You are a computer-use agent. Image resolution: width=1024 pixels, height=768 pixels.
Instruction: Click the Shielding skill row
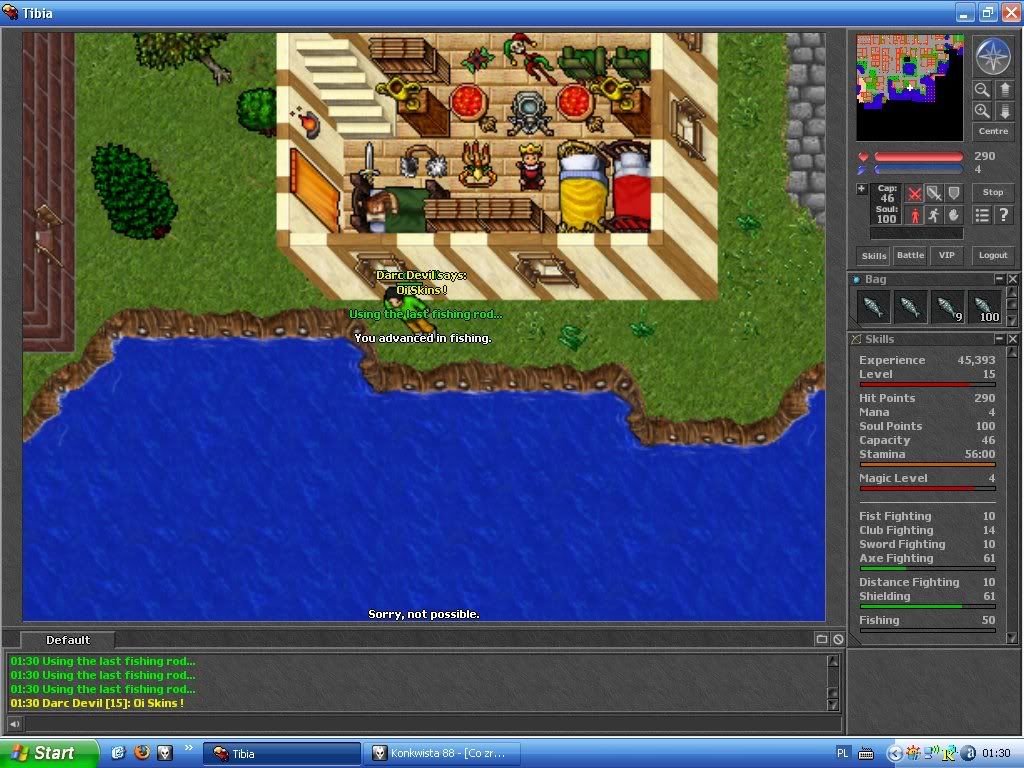coord(927,596)
